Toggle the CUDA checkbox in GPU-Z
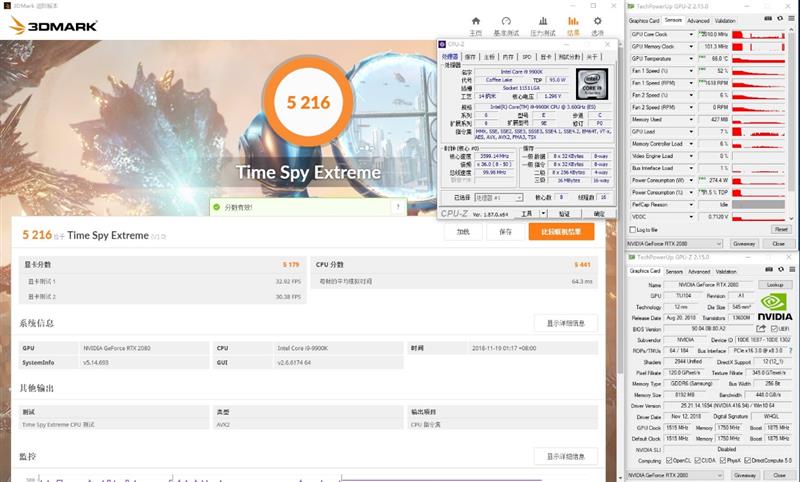The height and width of the screenshot is (482, 800). click(x=697, y=461)
